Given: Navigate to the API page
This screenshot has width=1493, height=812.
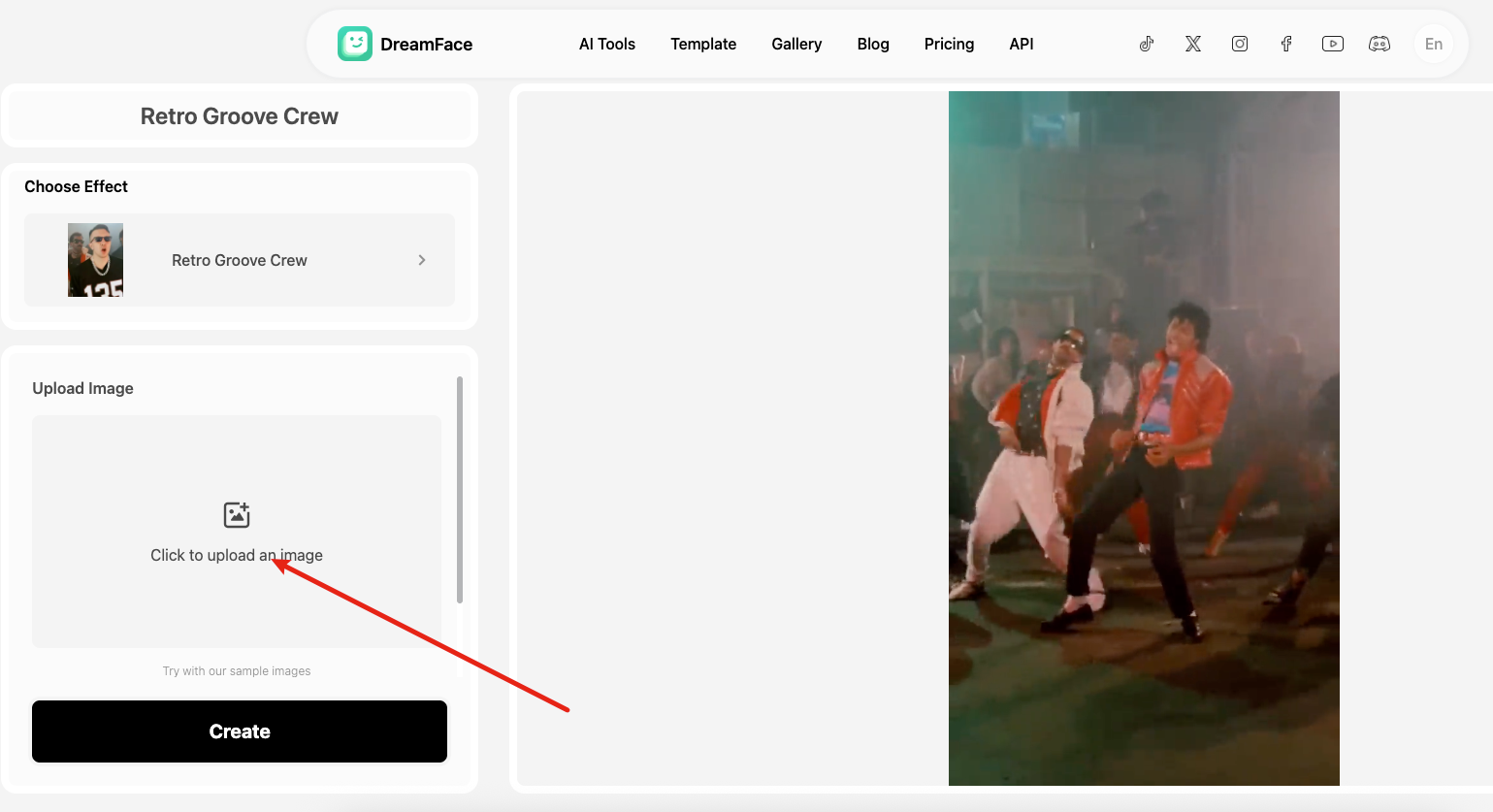Looking at the screenshot, I should tap(1022, 44).
